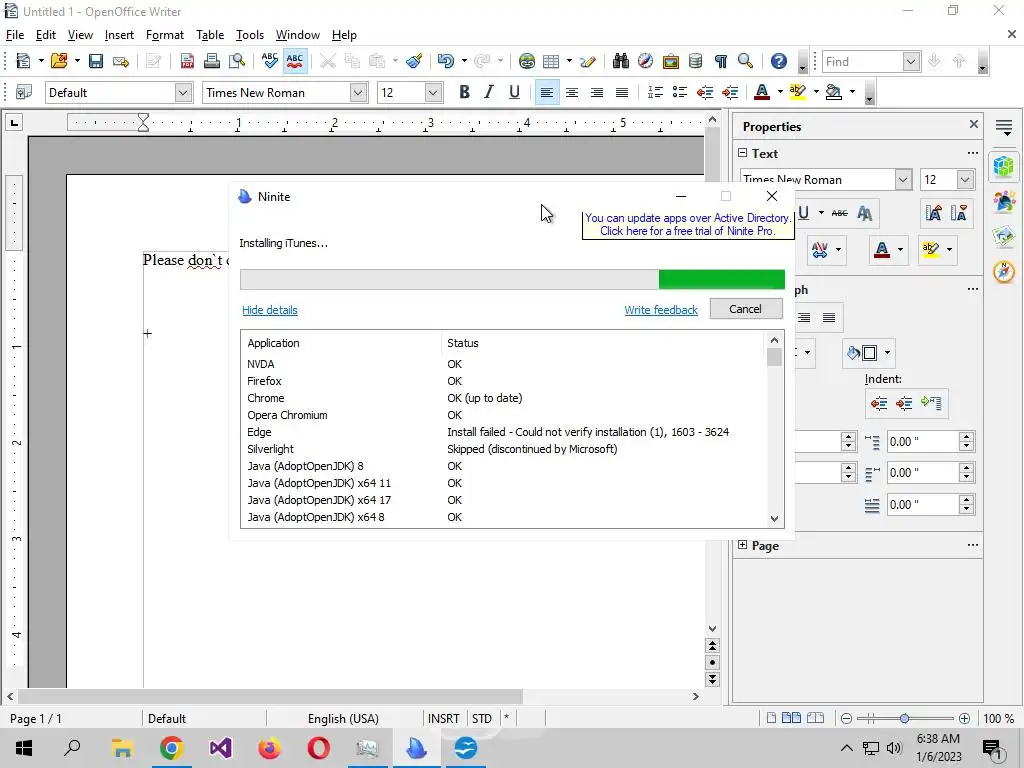Open Times New Roman font dropdown in toolbar

click(358, 93)
